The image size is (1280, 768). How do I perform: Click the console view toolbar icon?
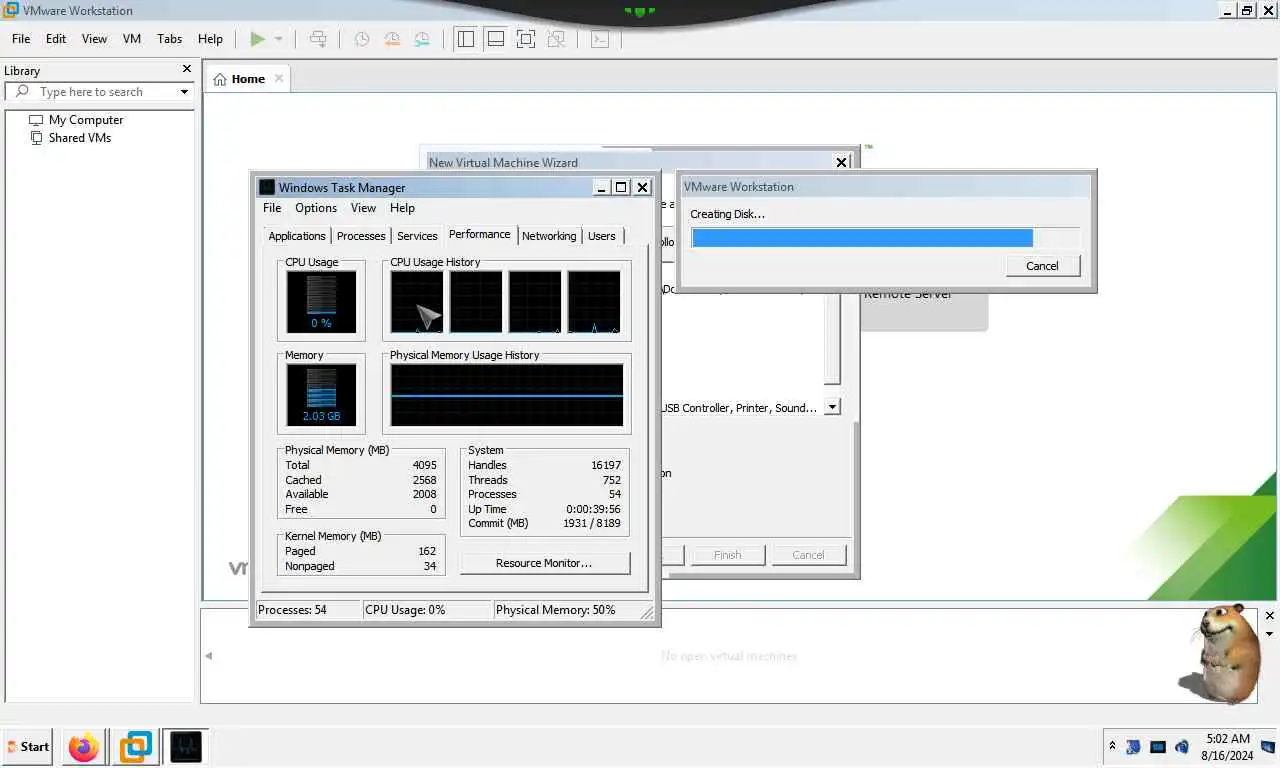pyautogui.click(x=599, y=39)
